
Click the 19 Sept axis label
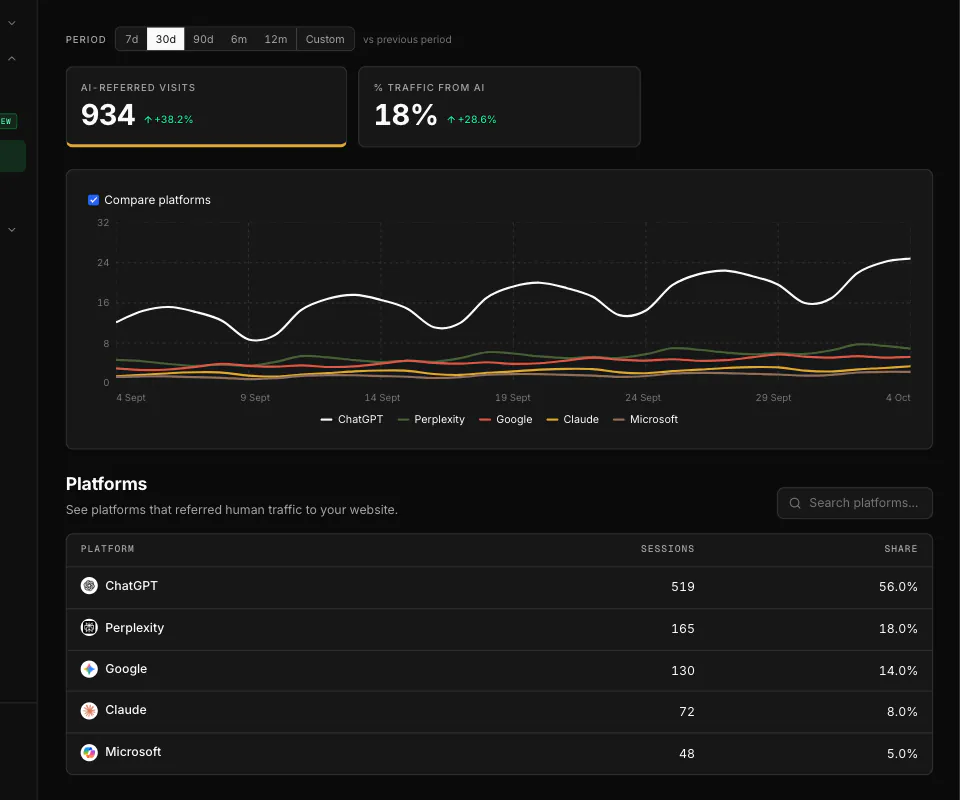512,397
